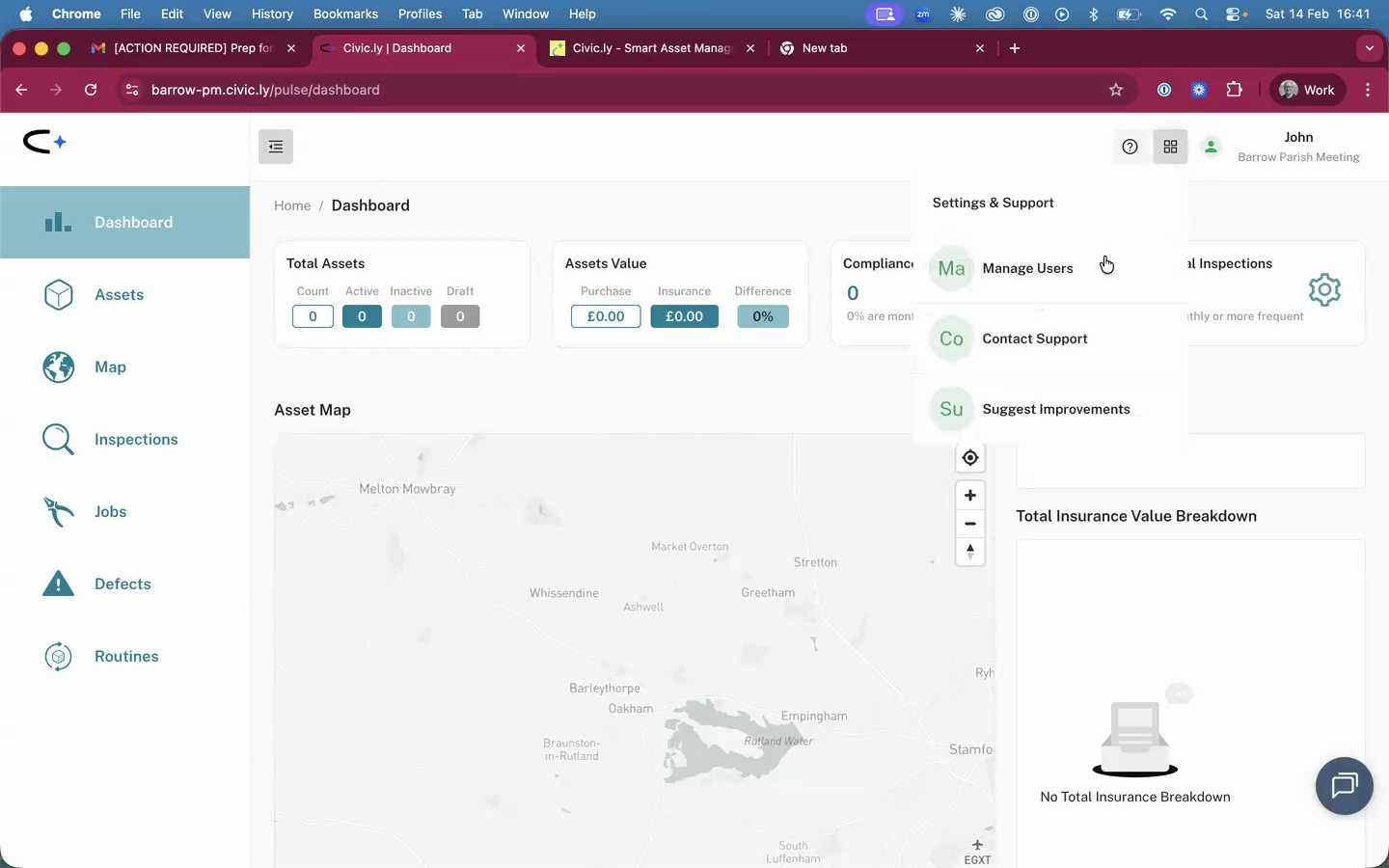The height and width of the screenshot is (868, 1389).
Task: Locate my position on the map
Action: [x=969, y=458]
